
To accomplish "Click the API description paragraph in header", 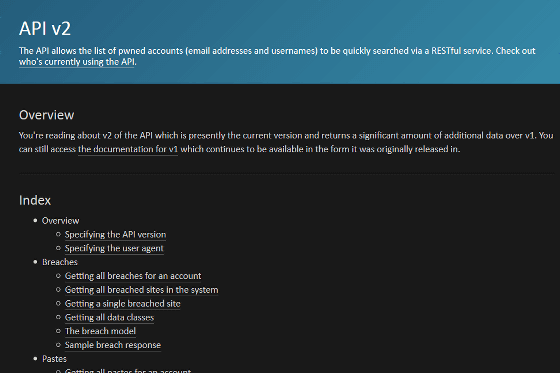I will [277, 56].
